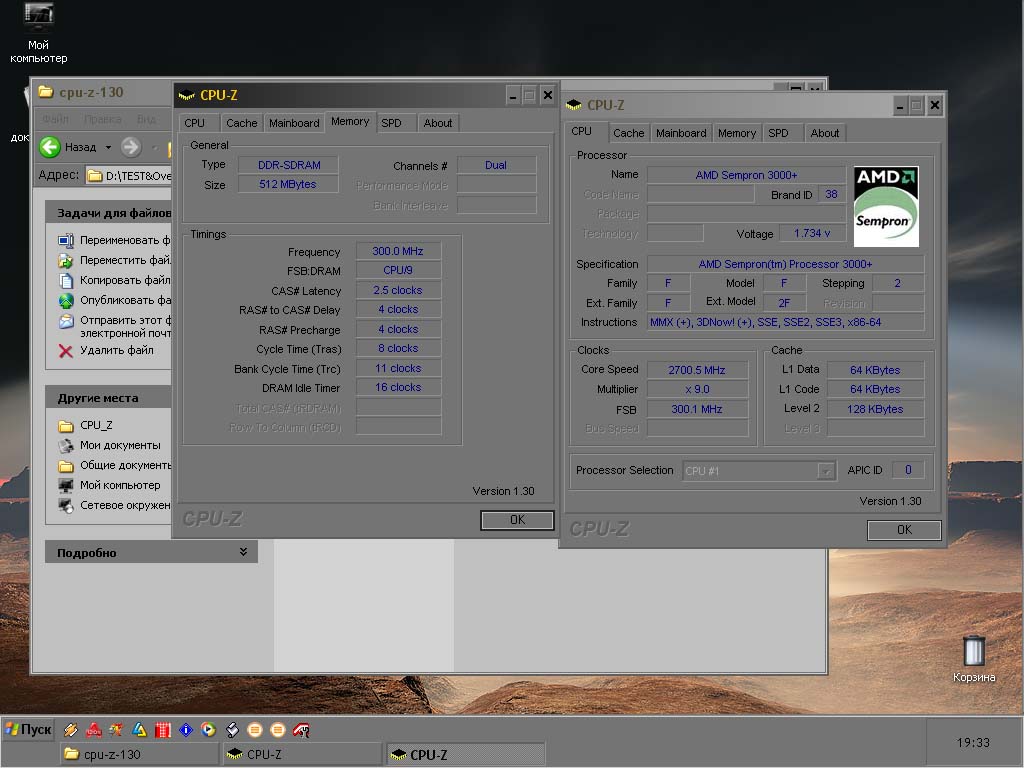Select the Multiplier value x 9.0
Image resolution: width=1024 pixels, height=768 pixels.
pos(697,390)
